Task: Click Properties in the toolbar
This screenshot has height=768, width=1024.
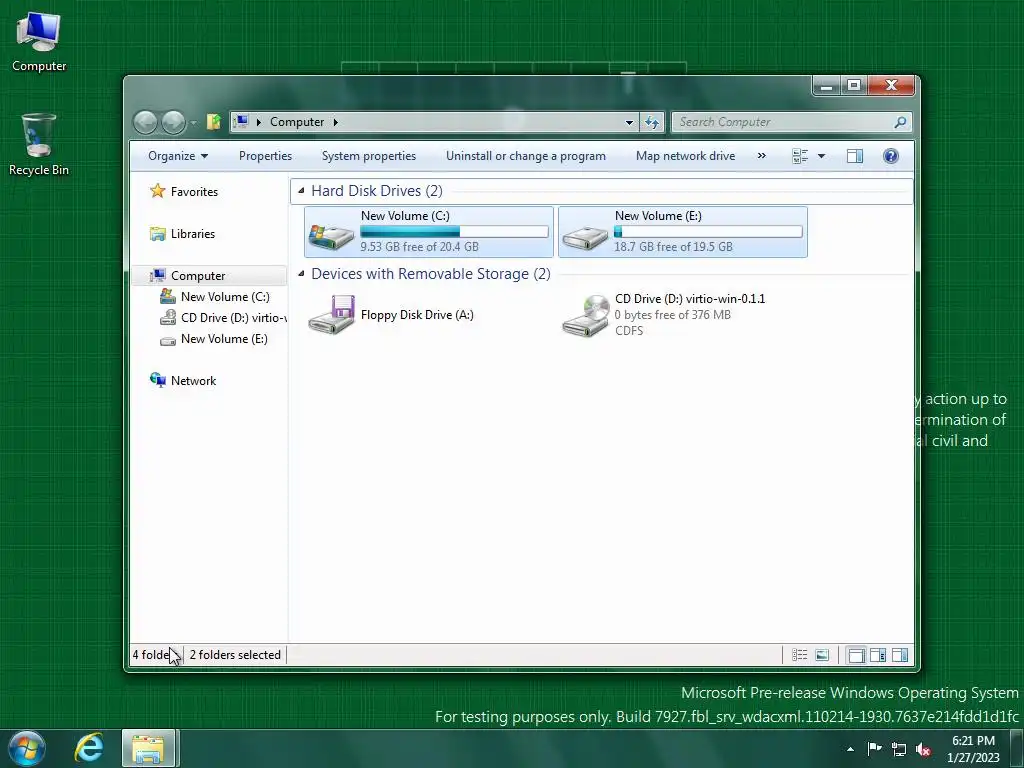Action: pos(265,156)
